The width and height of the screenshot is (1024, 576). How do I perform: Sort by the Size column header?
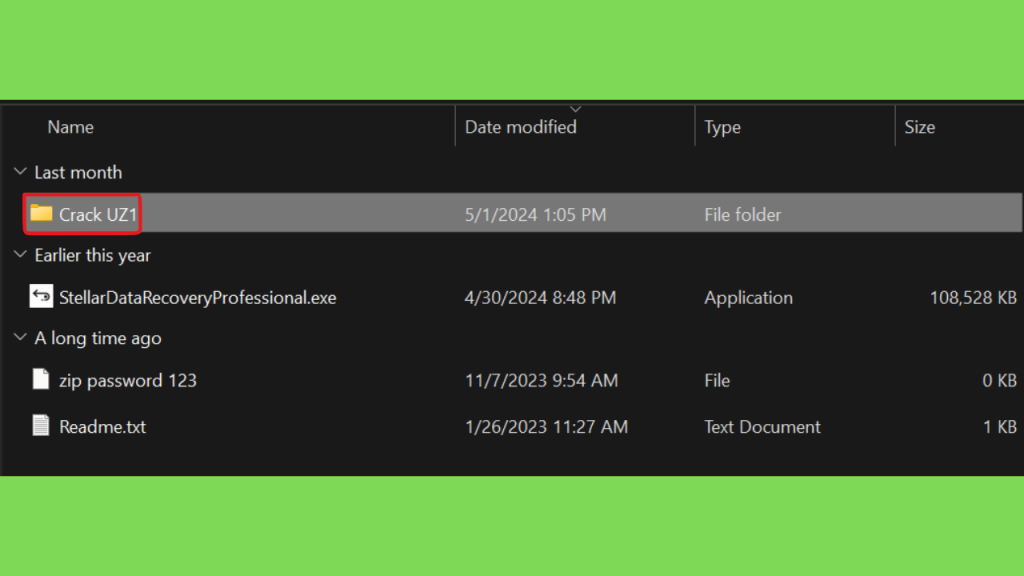pyautogui.click(x=920, y=127)
